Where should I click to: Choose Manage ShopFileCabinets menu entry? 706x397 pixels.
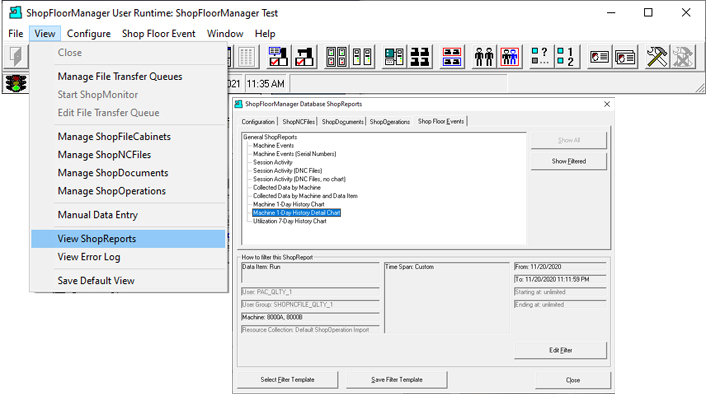point(128,136)
